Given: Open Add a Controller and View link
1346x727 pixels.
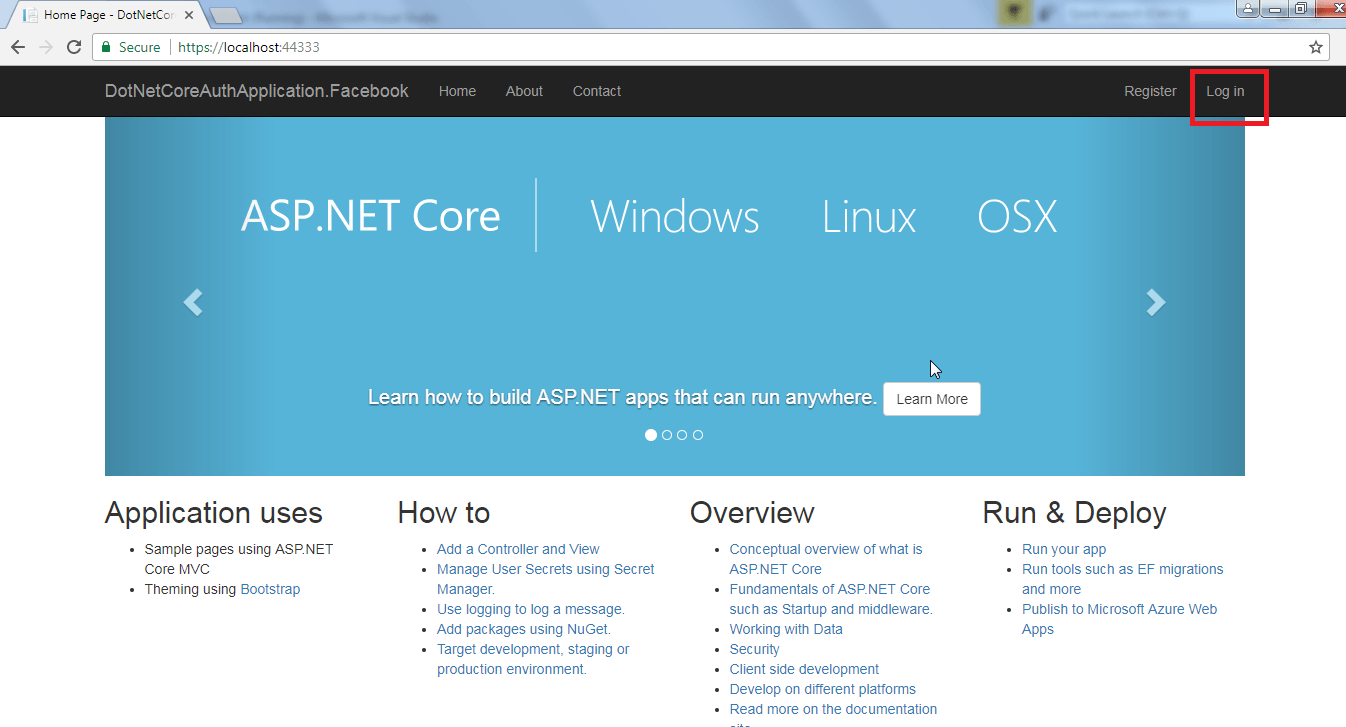Looking at the screenshot, I should click(518, 549).
